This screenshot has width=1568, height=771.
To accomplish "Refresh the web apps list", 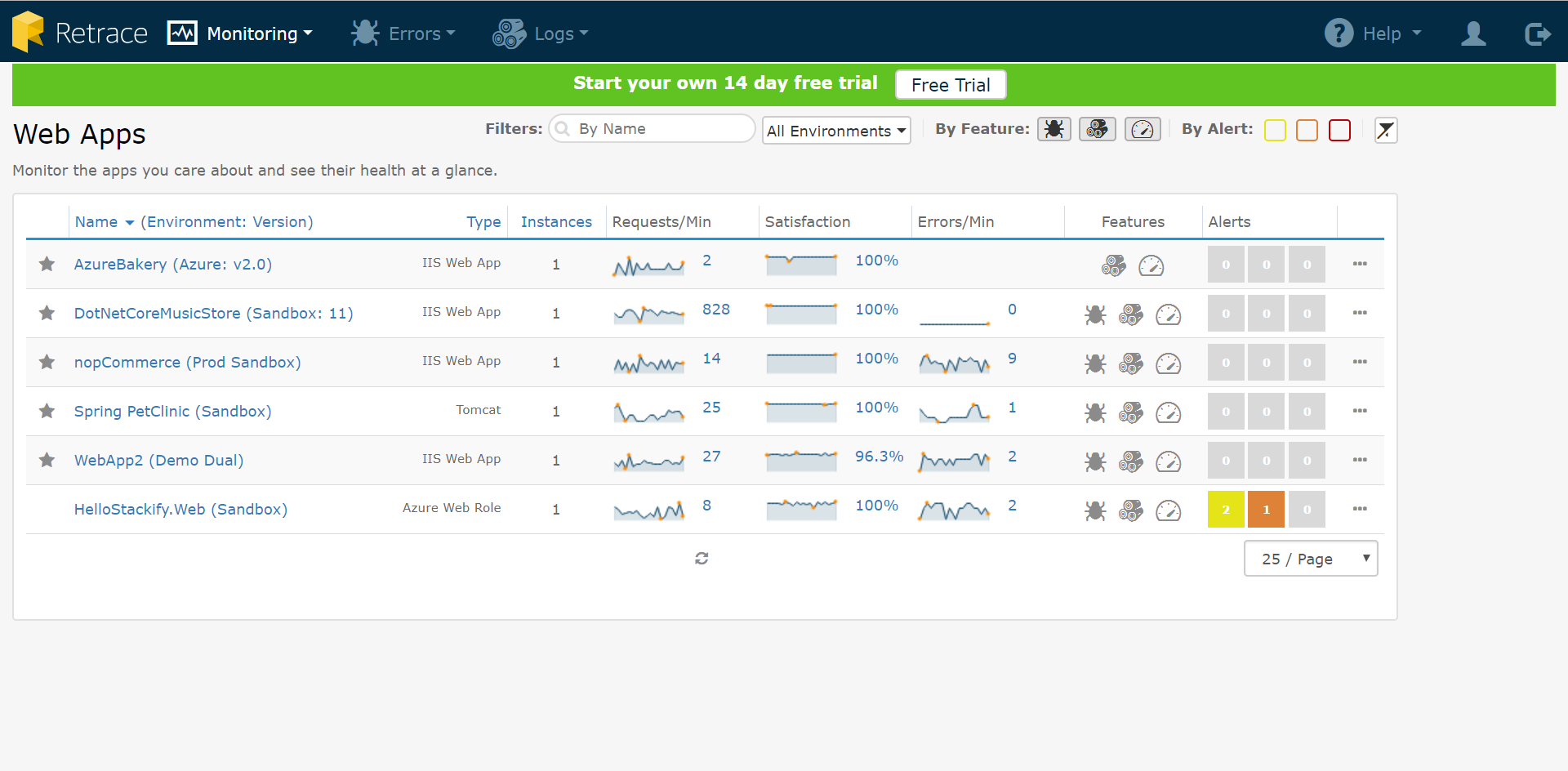I will coord(702,558).
